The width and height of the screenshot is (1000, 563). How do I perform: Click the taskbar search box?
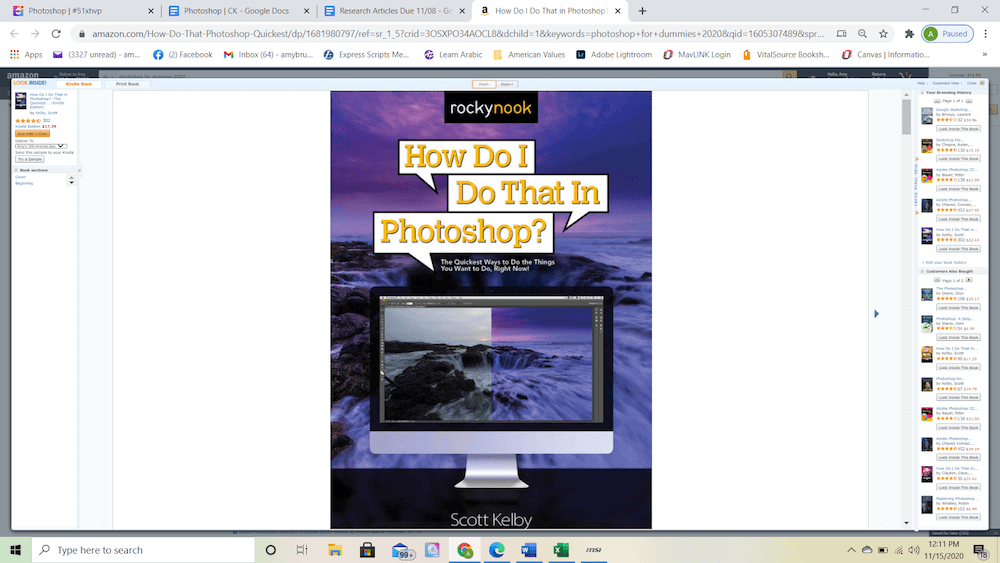click(143, 550)
